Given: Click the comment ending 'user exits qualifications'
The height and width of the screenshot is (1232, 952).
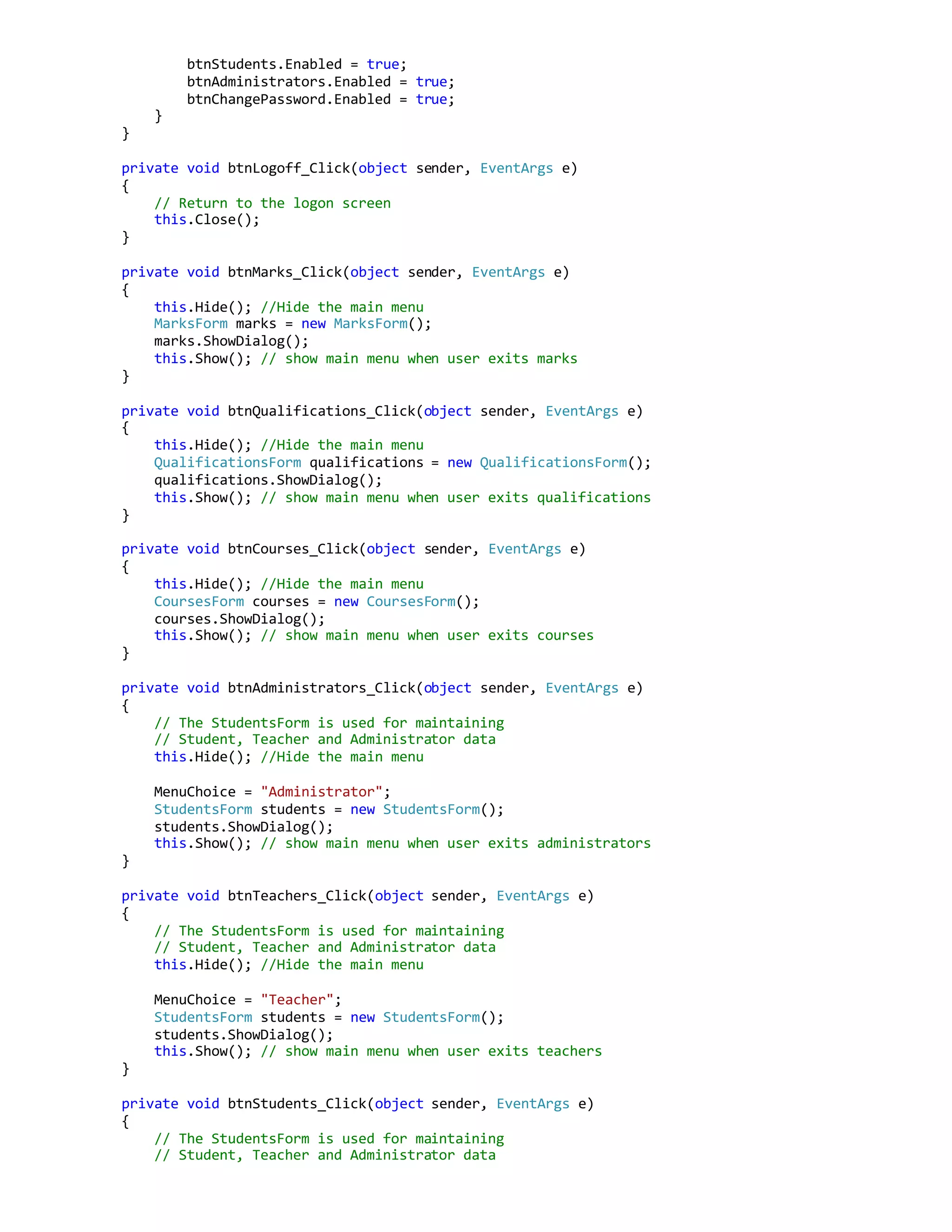Looking at the screenshot, I should [456, 497].
